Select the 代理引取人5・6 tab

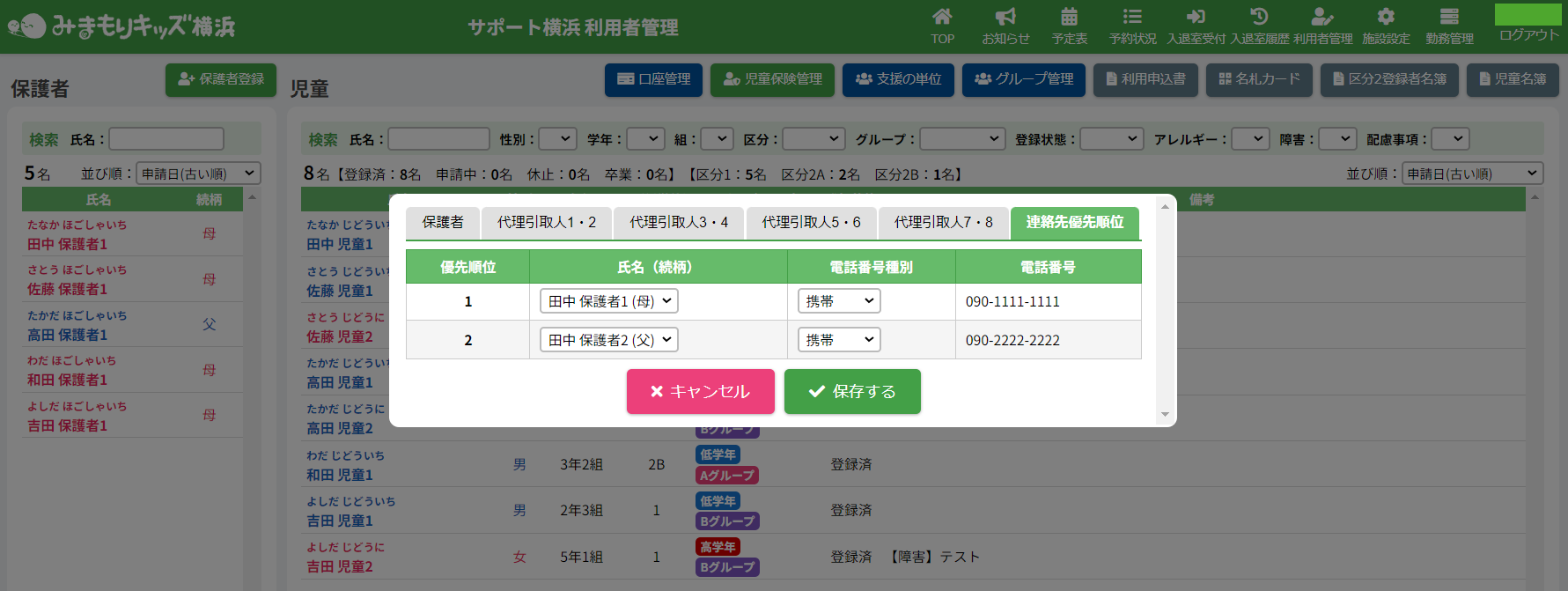coord(811,223)
